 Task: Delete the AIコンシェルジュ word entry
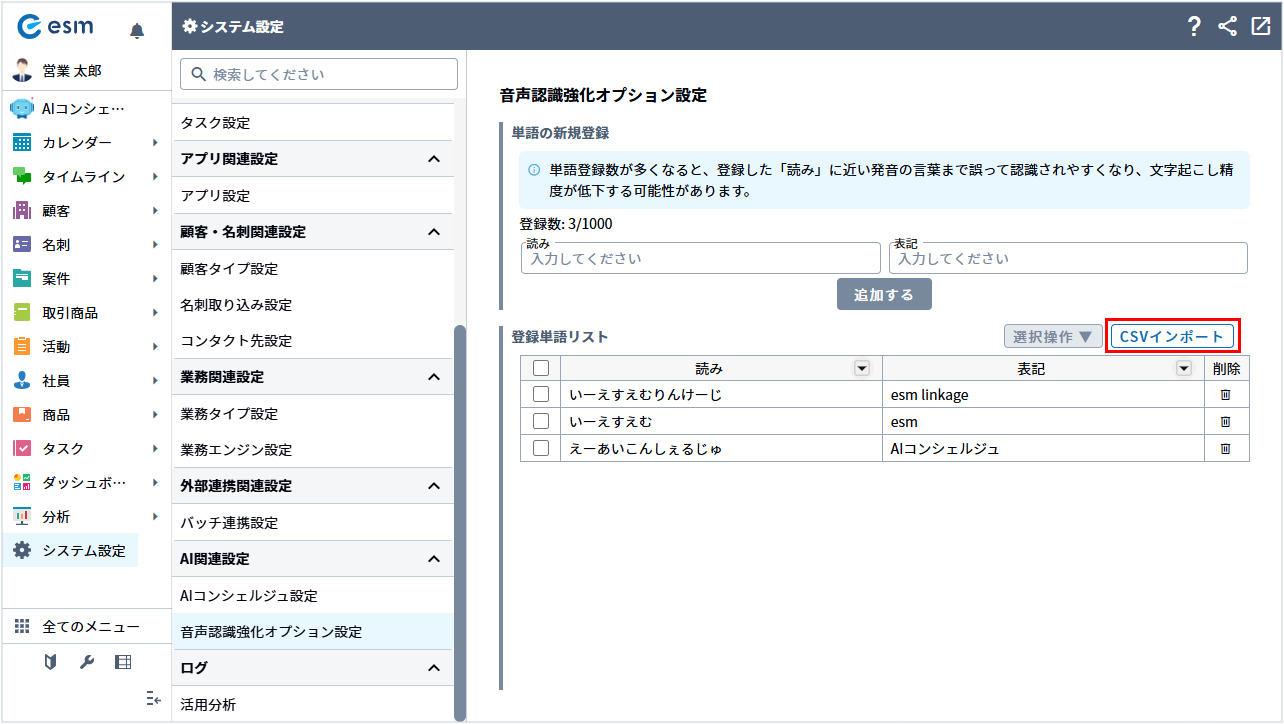point(1225,449)
